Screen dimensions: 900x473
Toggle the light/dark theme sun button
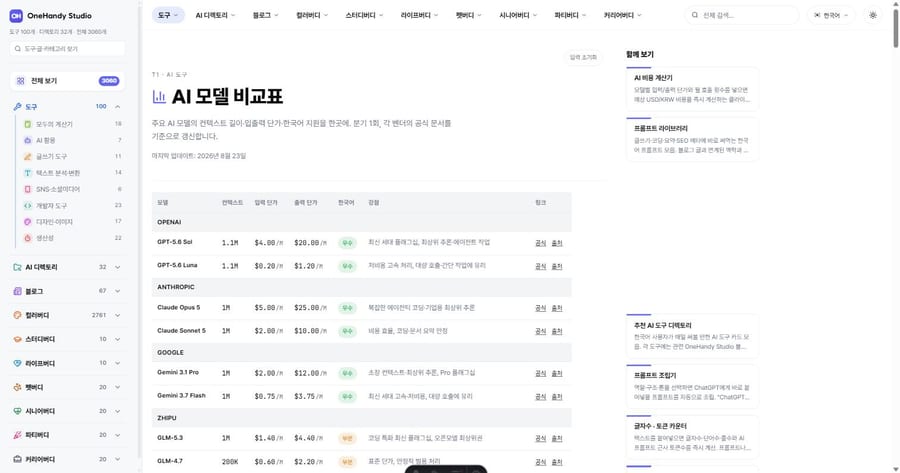tap(872, 15)
